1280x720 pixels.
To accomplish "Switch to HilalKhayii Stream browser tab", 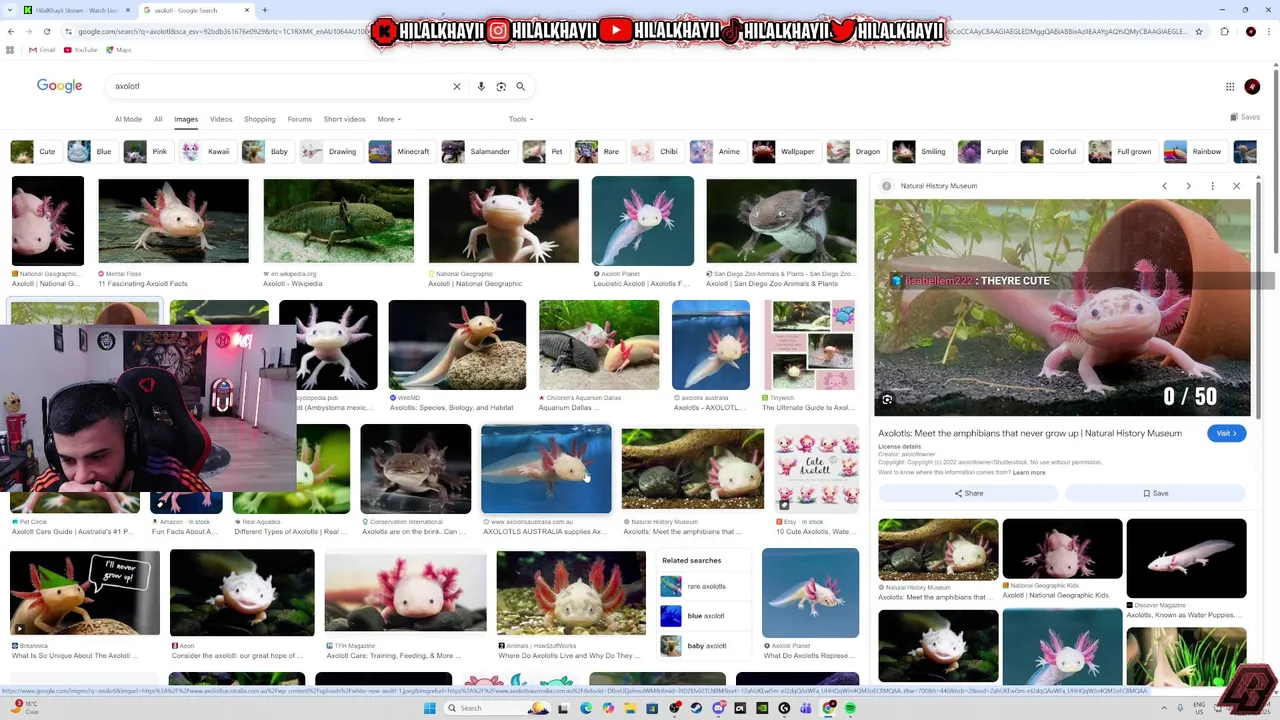I will 75,10.
